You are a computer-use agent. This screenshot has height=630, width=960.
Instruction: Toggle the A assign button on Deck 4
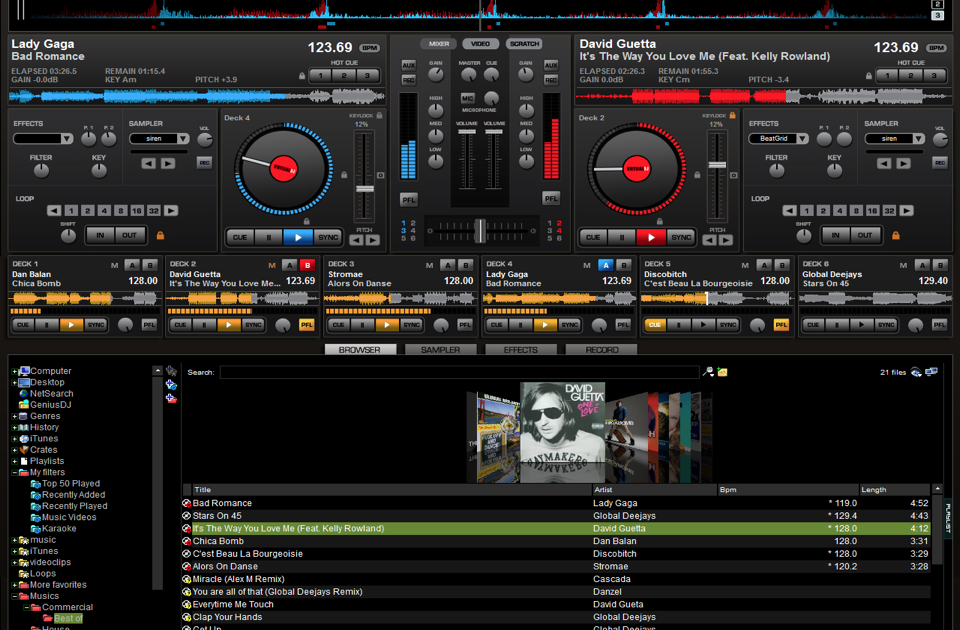point(605,266)
